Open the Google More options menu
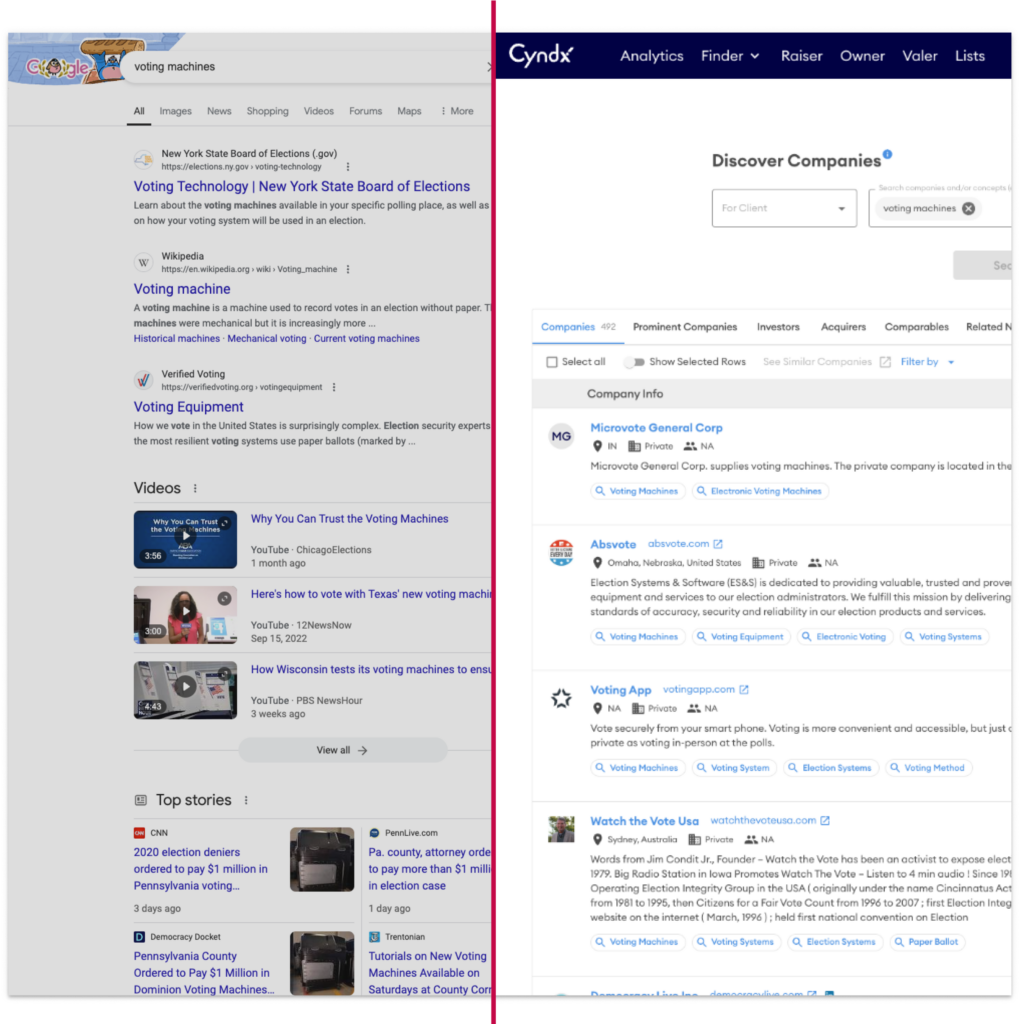Image resolution: width=1019 pixels, height=1024 pixels. [457, 111]
